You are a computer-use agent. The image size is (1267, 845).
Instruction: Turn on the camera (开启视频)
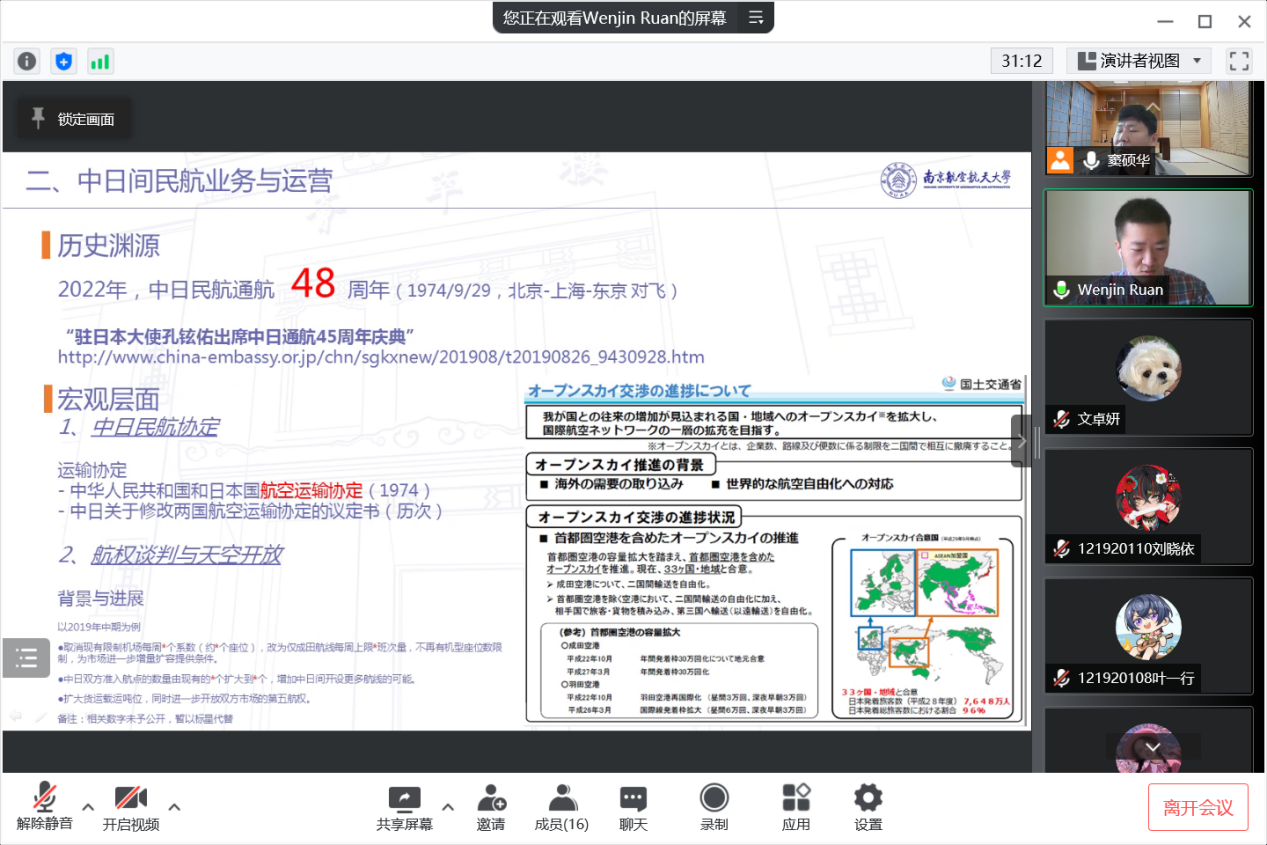pyautogui.click(x=131, y=807)
